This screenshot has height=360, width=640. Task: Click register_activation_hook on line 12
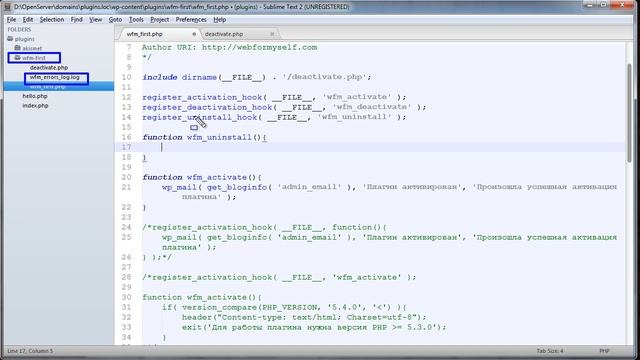[x=202, y=97]
